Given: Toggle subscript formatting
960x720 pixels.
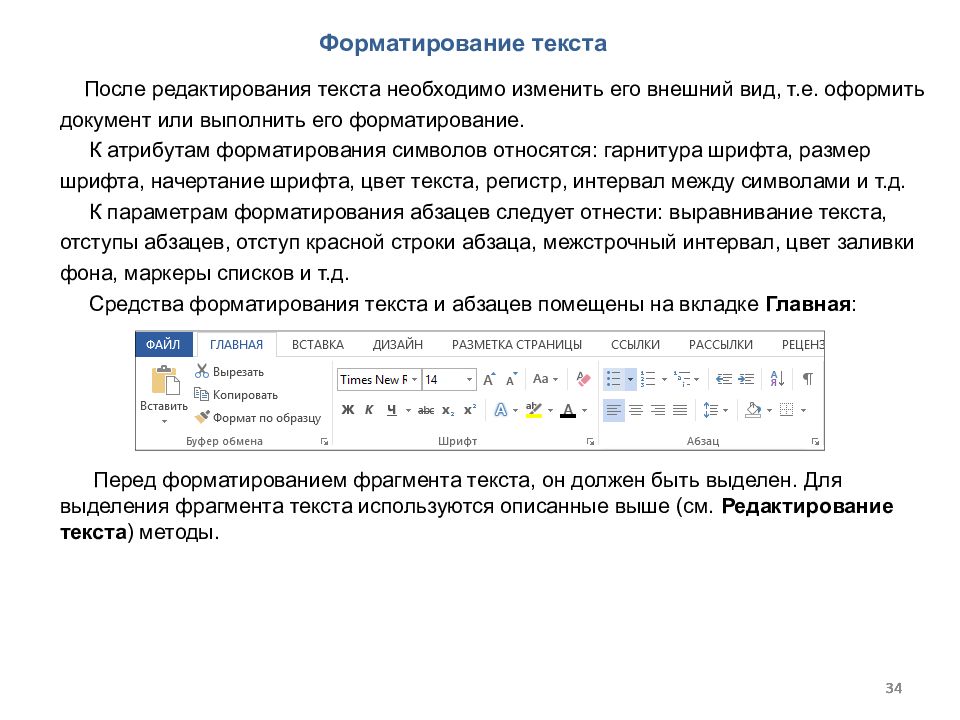Looking at the screenshot, I should coord(448,410).
